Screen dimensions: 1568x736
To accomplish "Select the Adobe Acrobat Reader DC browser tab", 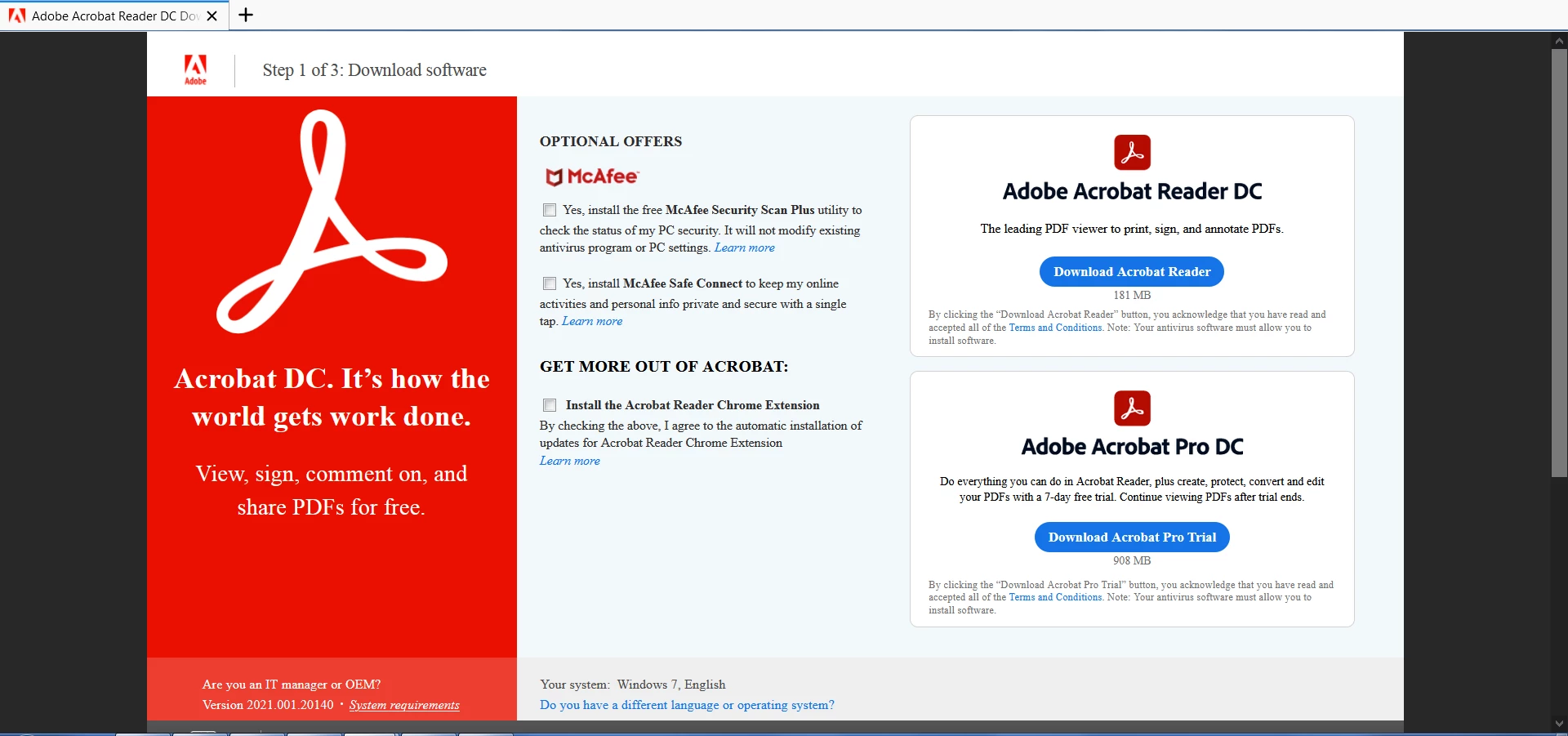I will click(114, 16).
